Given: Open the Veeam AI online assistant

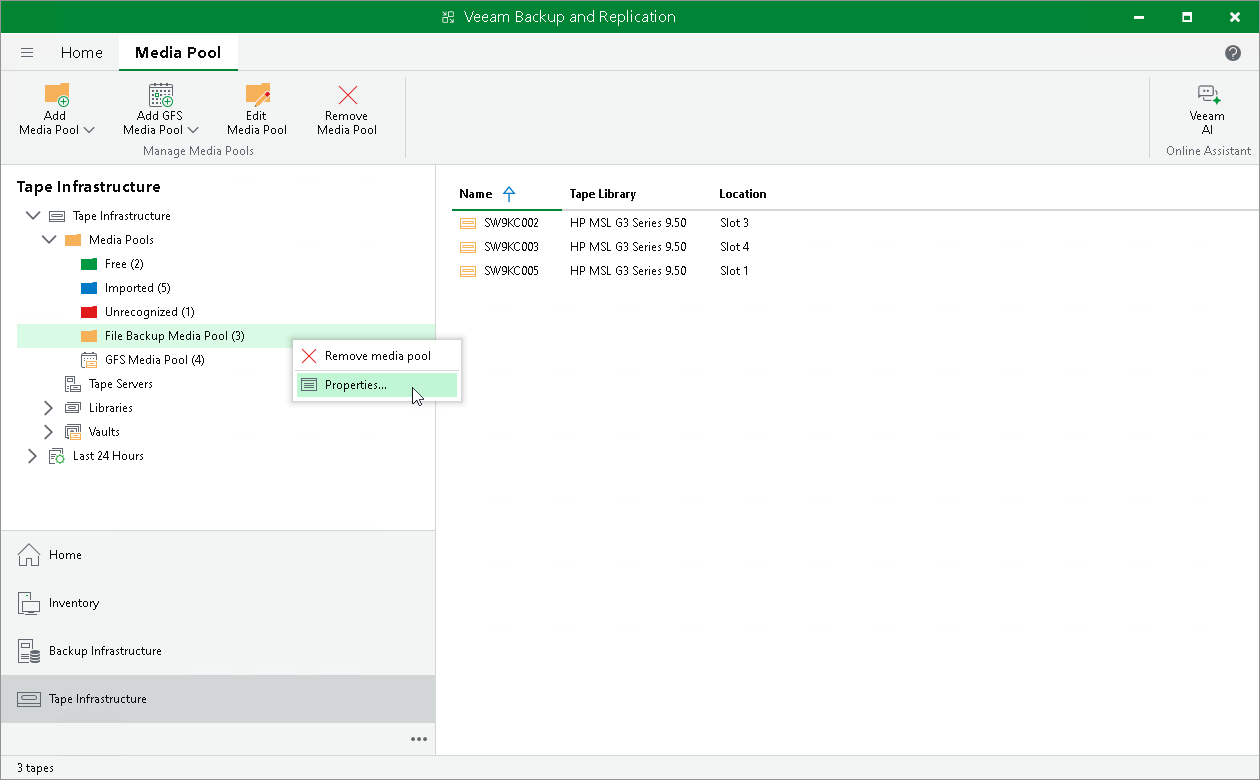Looking at the screenshot, I should (1207, 109).
